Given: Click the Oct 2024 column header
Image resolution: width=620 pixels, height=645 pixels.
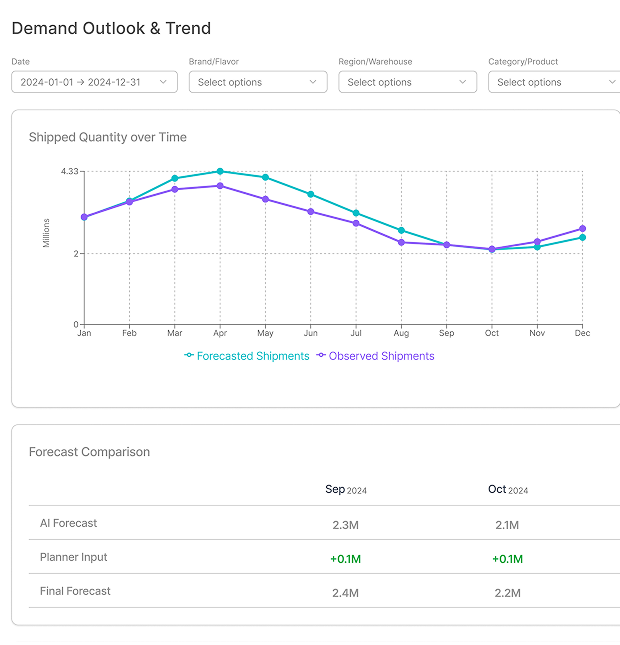Looking at the screenshot, I should [x=507, y=490].
